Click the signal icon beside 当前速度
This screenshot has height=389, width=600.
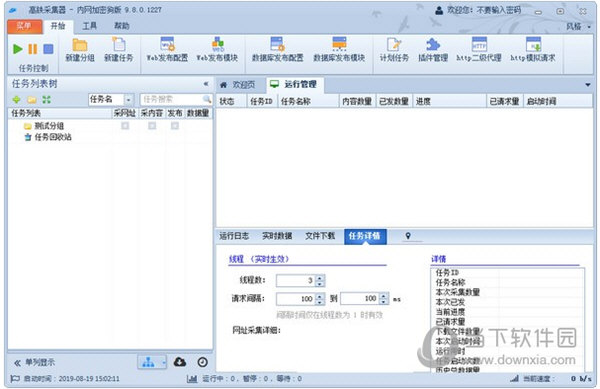tap(515, 379)
